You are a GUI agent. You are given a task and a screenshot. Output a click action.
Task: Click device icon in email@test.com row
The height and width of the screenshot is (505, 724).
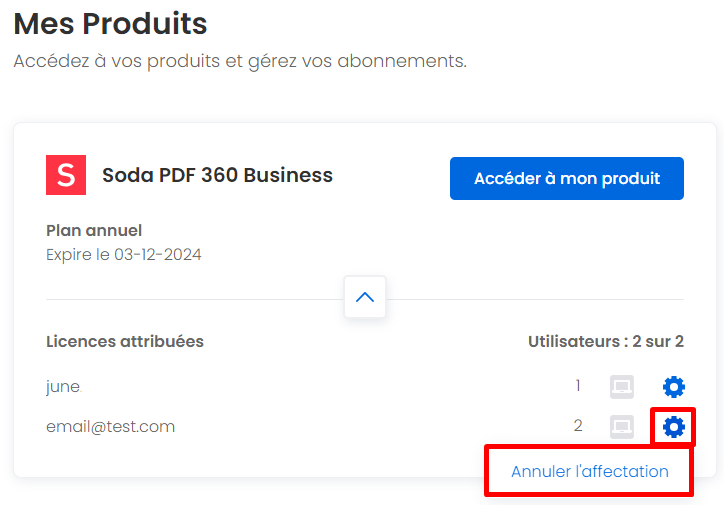click(622, 427)
